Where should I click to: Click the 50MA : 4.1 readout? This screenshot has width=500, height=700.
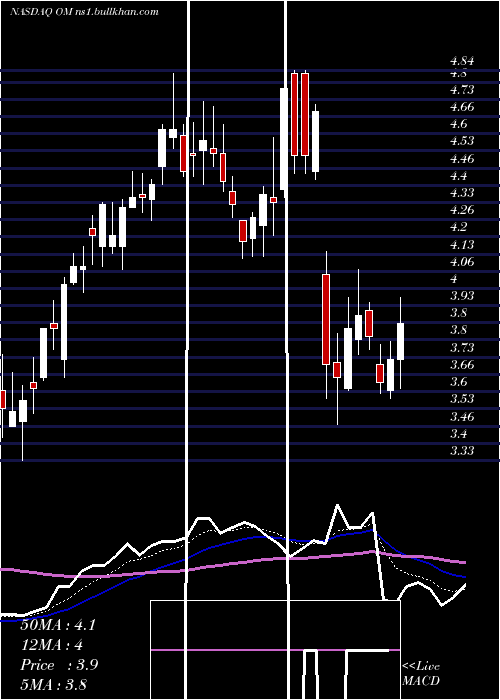pos(58,625)
